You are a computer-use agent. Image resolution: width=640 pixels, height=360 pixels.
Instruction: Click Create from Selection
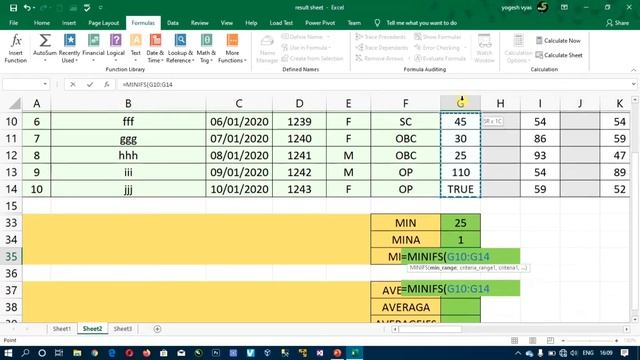(x=313, y=58)
